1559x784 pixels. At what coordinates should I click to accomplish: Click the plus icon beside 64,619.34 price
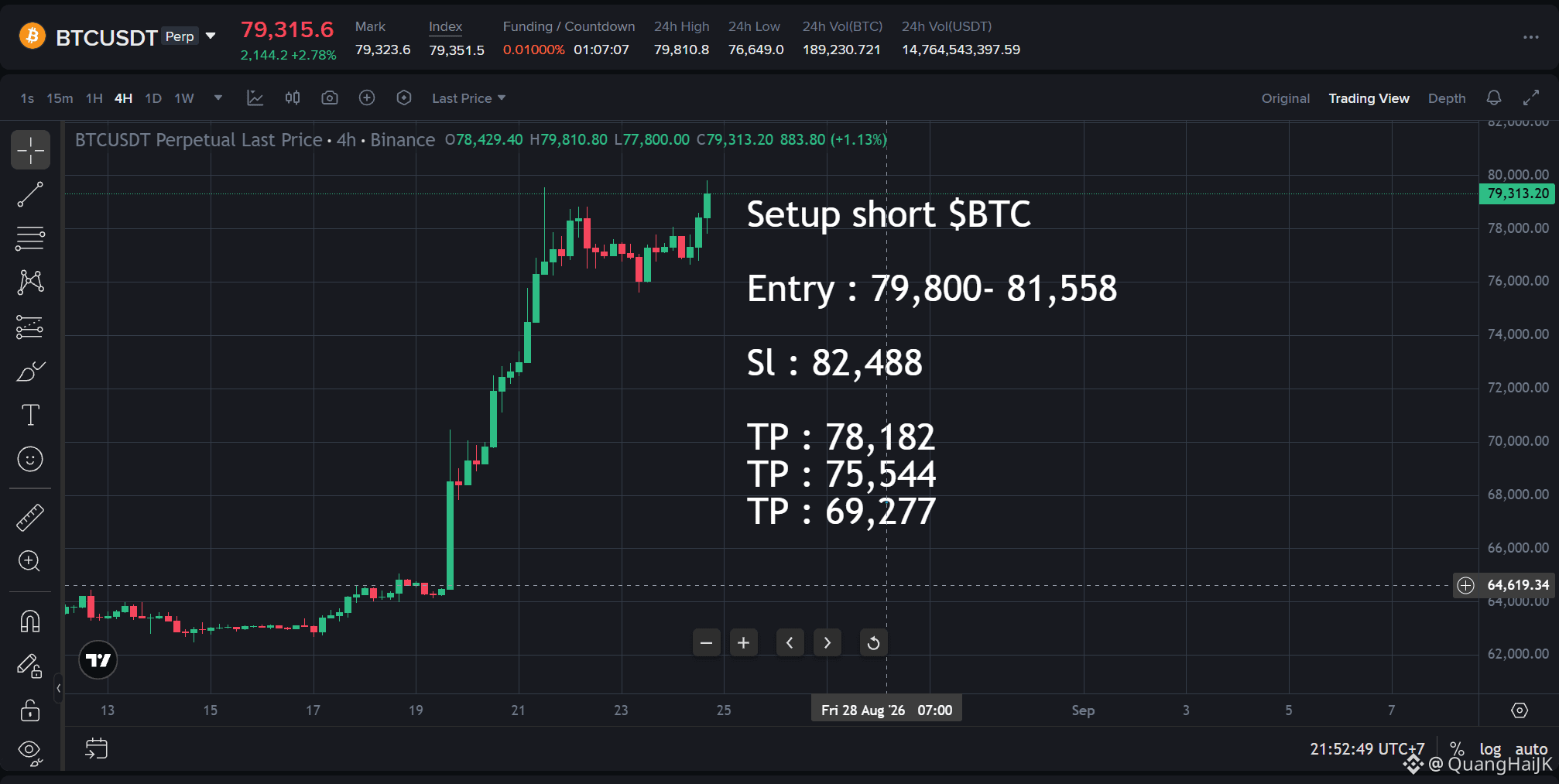(1466, 585)
